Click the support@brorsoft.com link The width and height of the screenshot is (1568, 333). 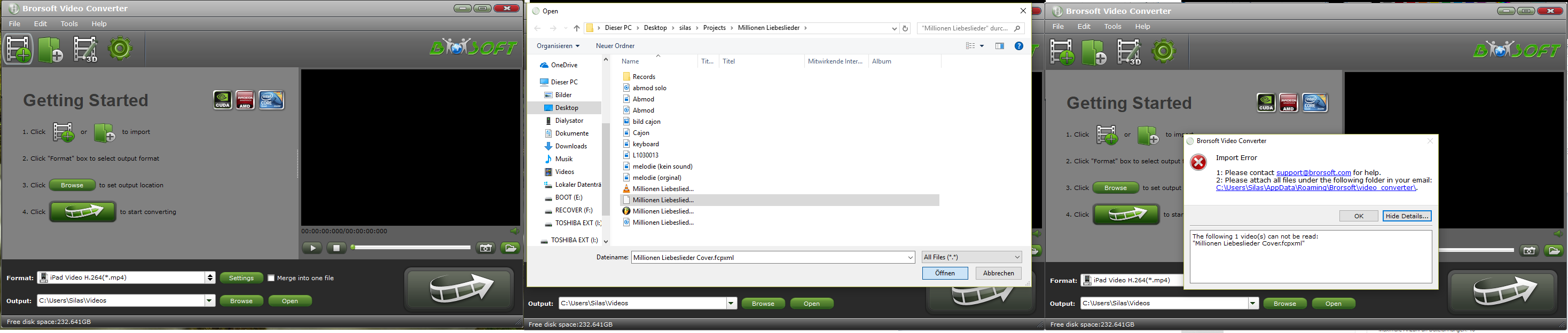point(1313,173)
